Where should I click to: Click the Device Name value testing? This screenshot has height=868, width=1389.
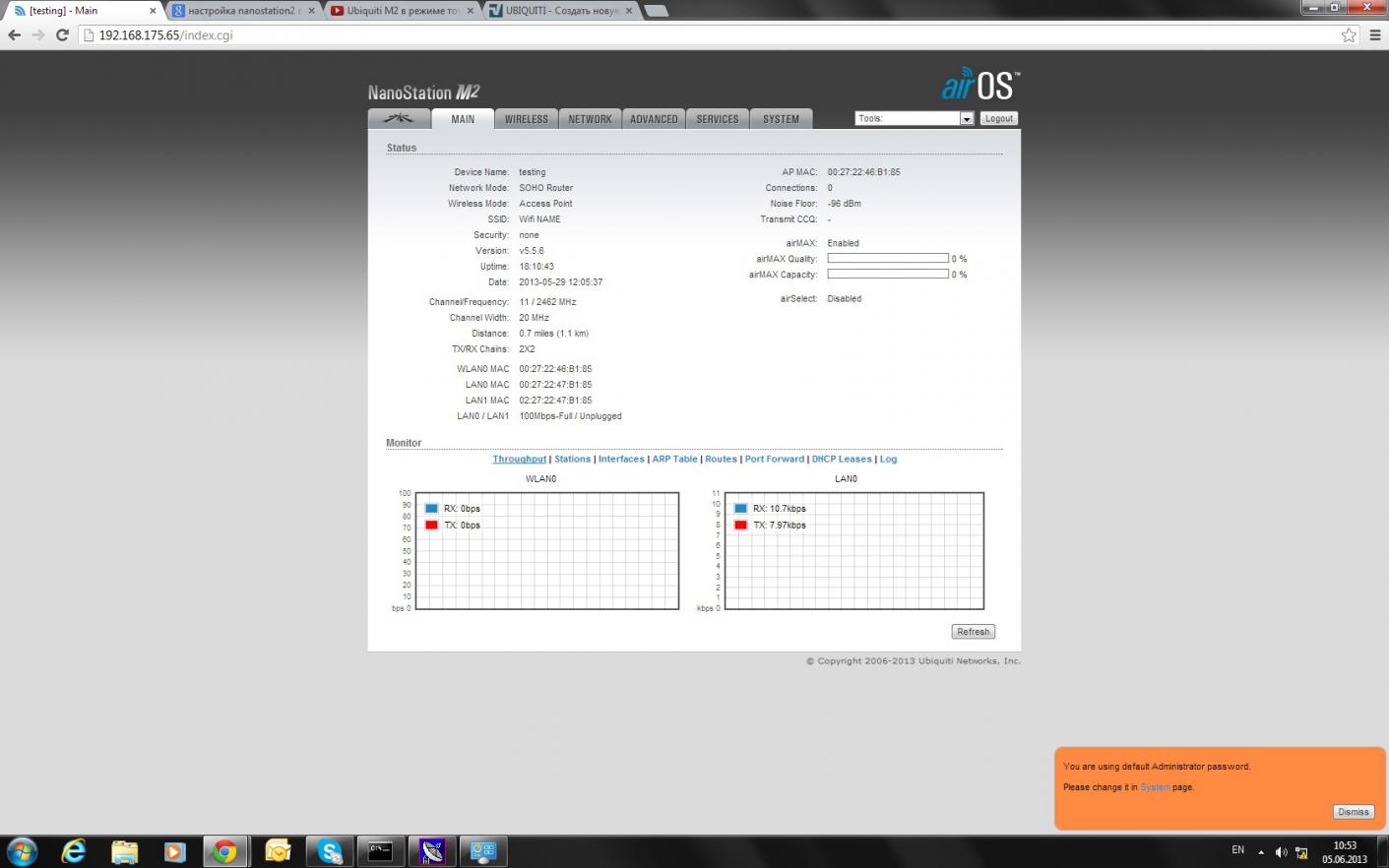point(532,172)
